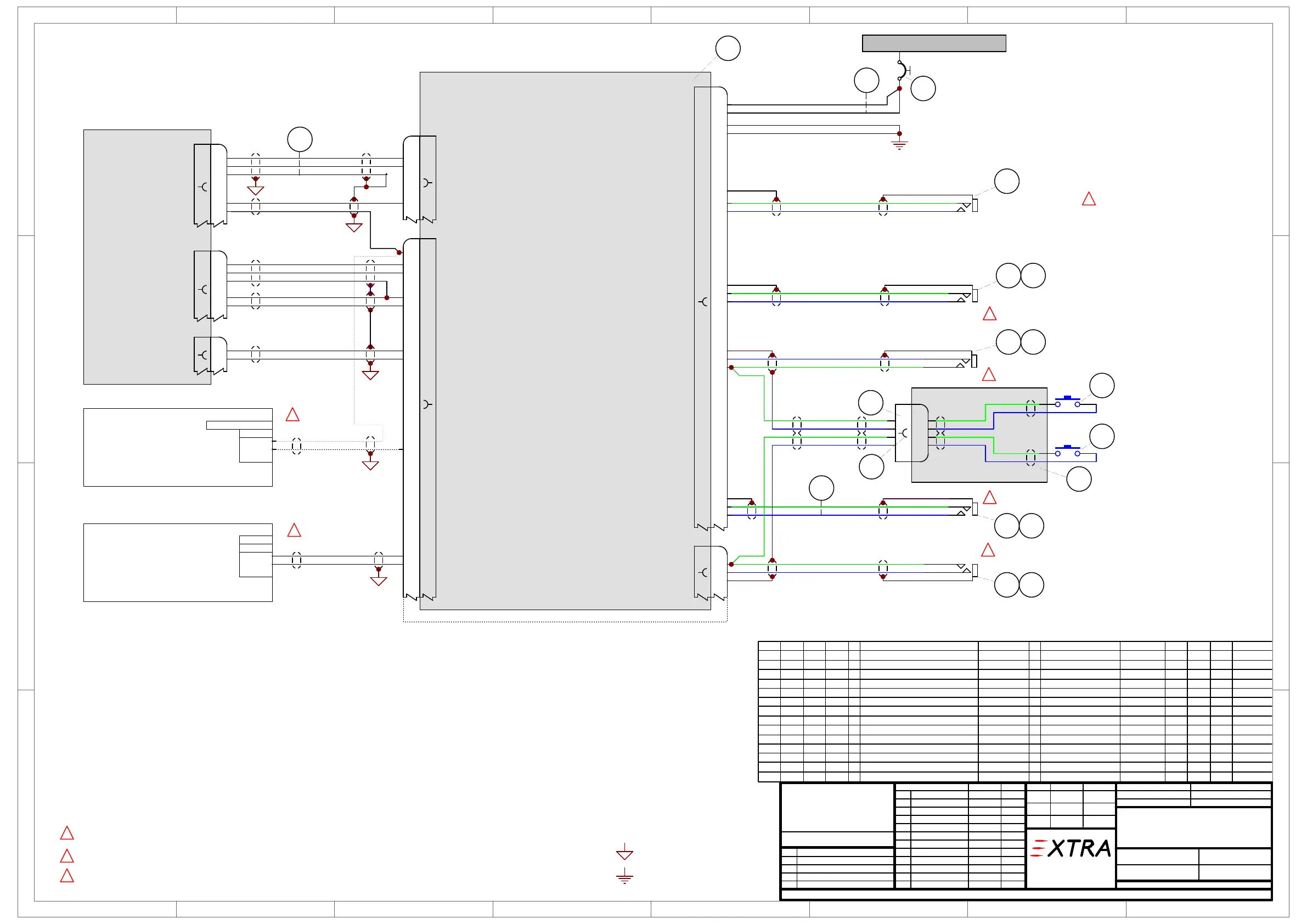This screenshot has width=1307, height=924.
Task: Click the lowest red triangle in bottom-left notes
Action: 67,876
